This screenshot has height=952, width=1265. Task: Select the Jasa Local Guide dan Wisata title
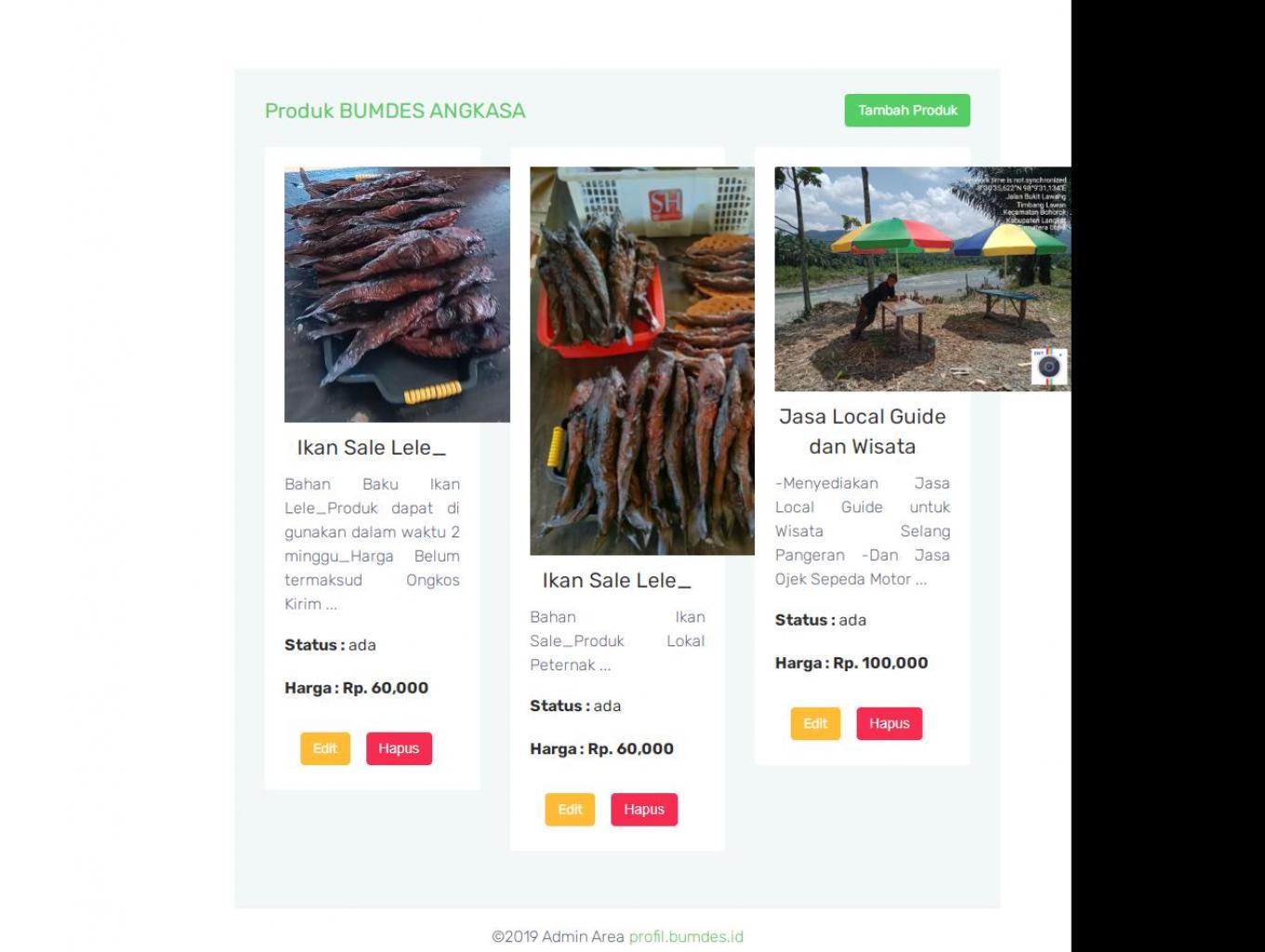pos(862,431)
